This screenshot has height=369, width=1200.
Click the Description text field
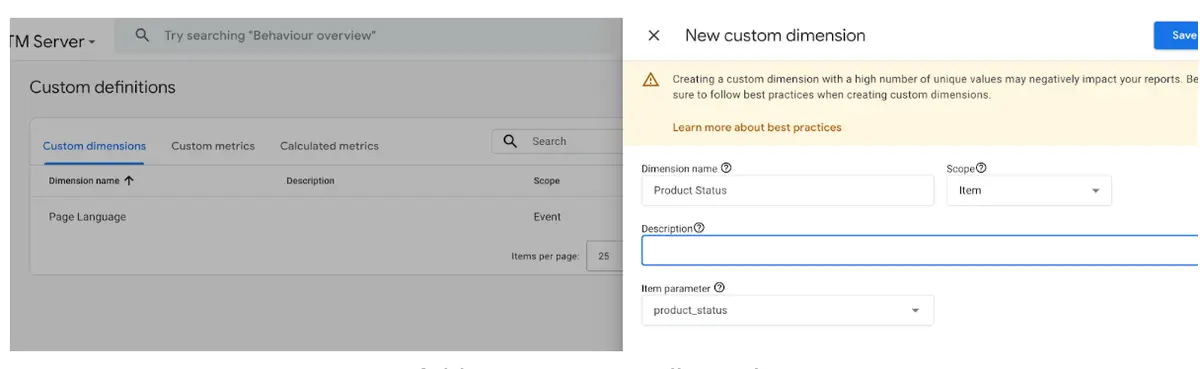pos(920,250)
